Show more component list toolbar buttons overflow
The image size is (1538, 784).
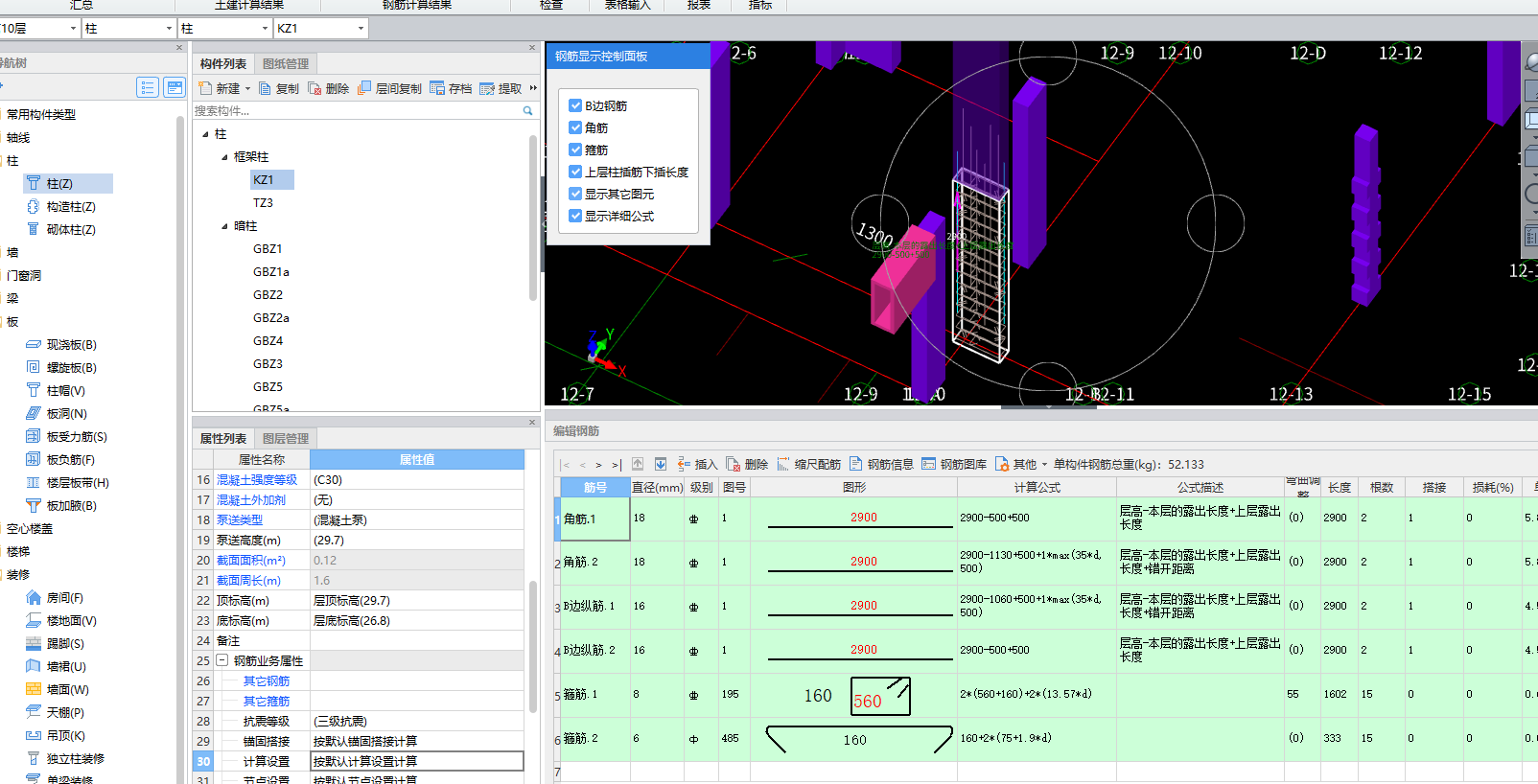533,88
